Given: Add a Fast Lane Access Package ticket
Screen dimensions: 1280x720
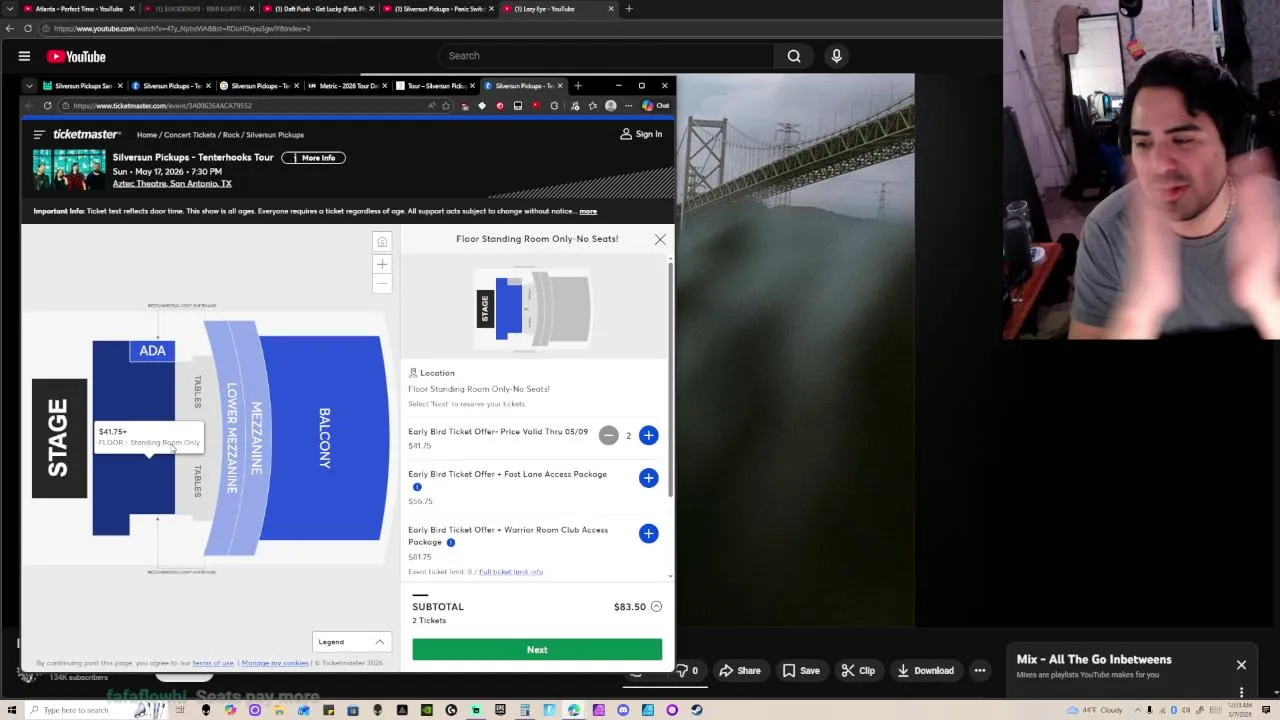Looking at the screenshot, I should (648, 478).
